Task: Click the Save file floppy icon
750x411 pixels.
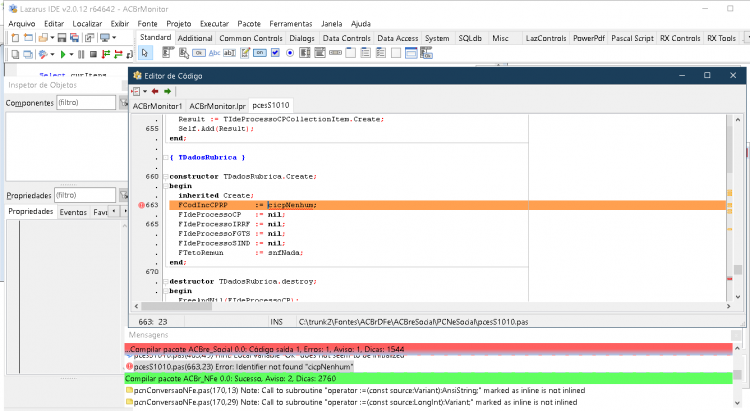Action: point(62,37)
